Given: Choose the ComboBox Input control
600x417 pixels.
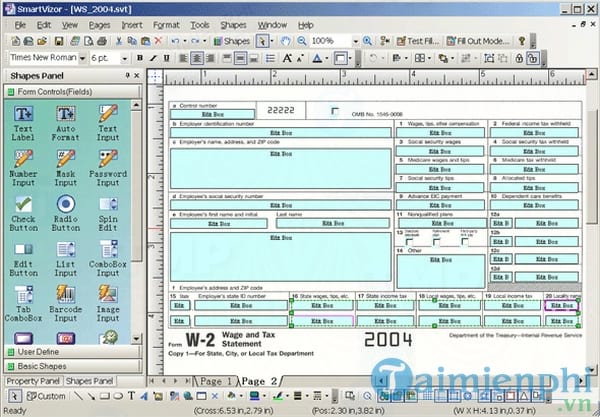Looking at the screenshot, I should tap(108, 259).
